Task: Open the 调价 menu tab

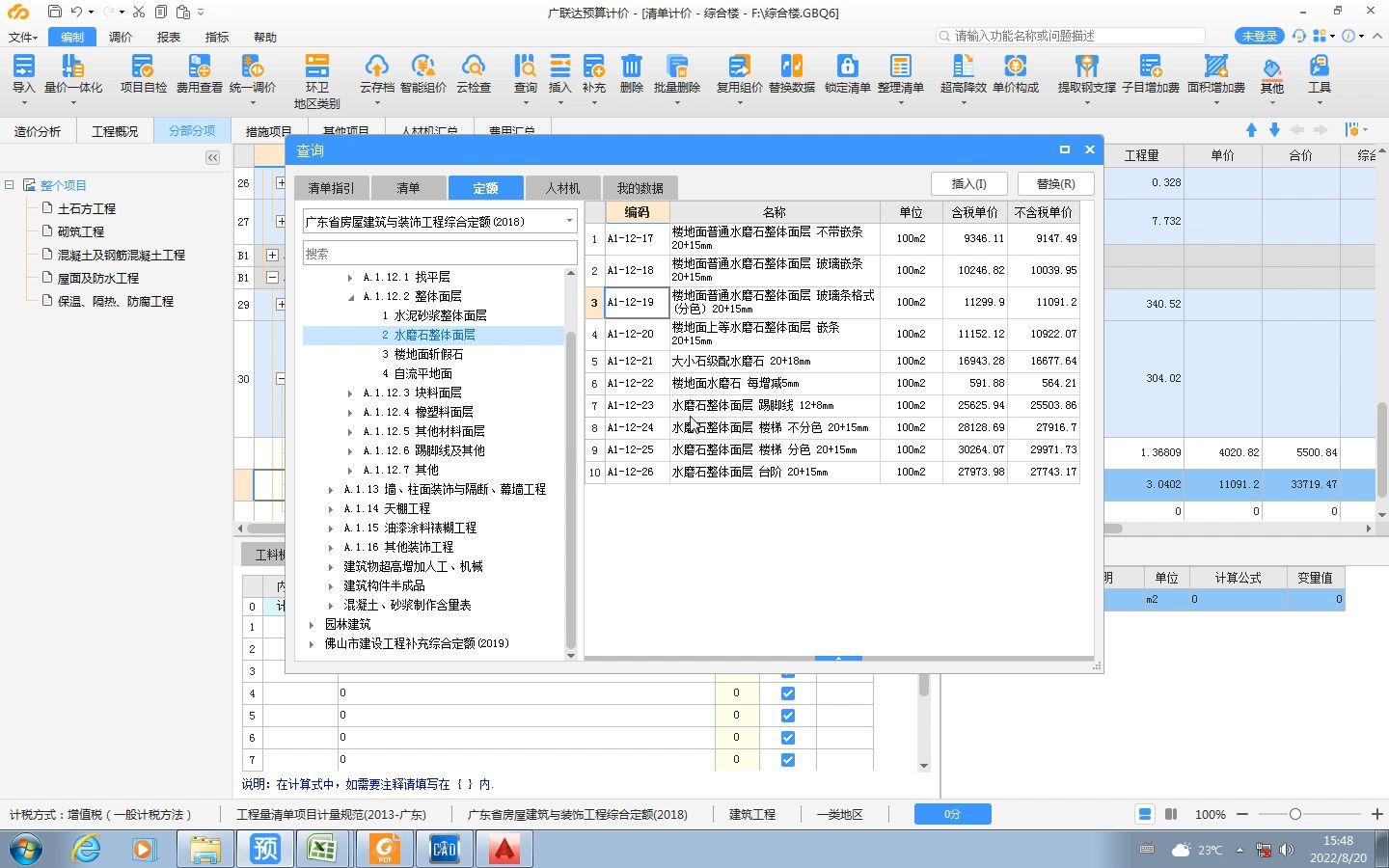Action: click(121, 37)
